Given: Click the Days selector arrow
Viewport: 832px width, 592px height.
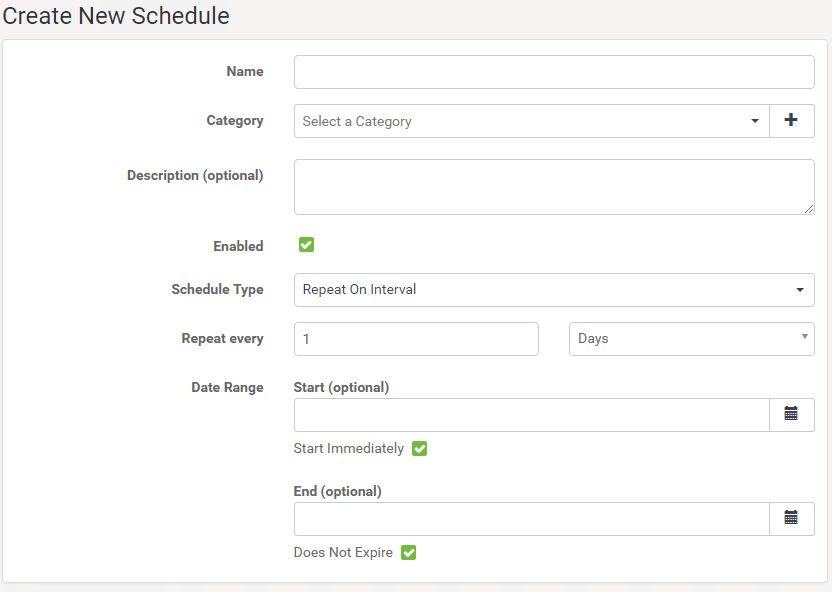Looking at the screenshot, I should [x=805, y=337].
